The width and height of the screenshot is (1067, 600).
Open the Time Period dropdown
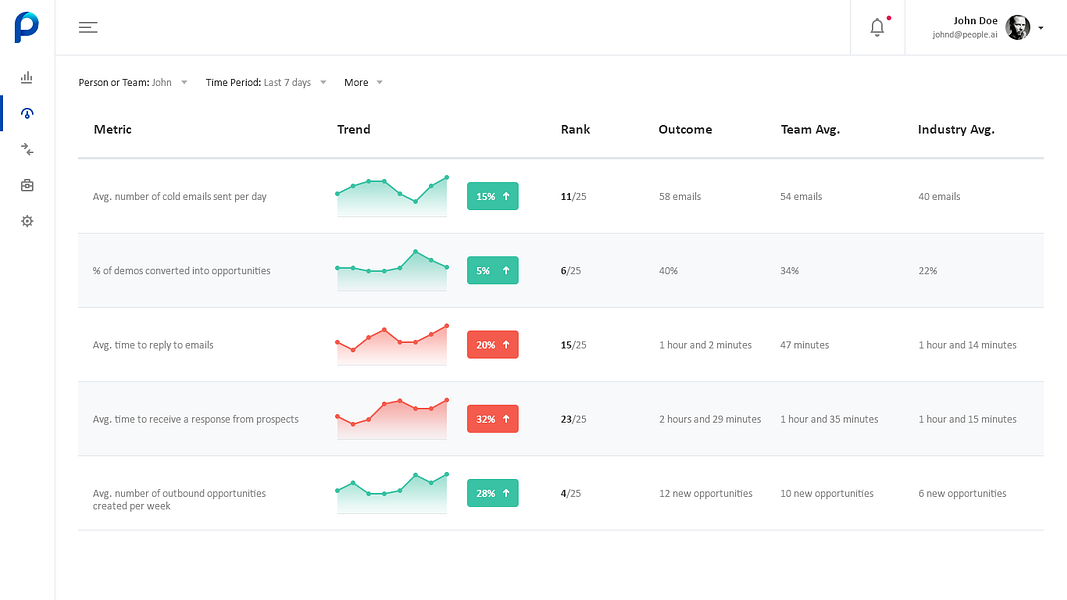pos(266,82)
